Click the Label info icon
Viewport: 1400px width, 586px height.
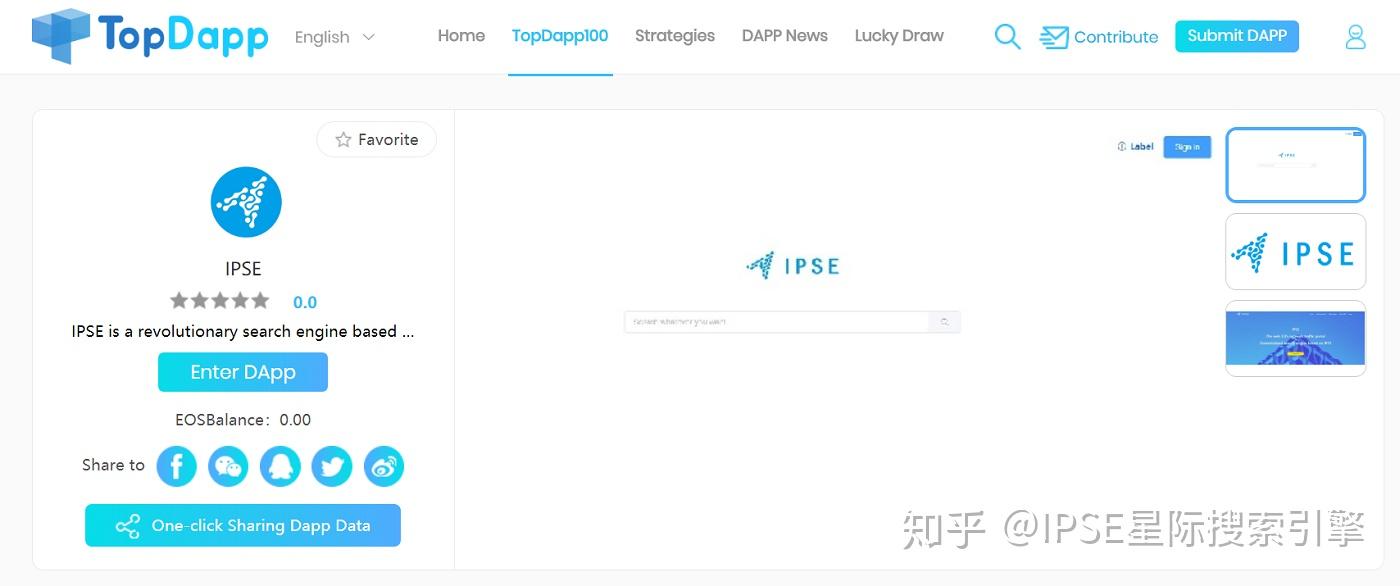coord(1122,146)
